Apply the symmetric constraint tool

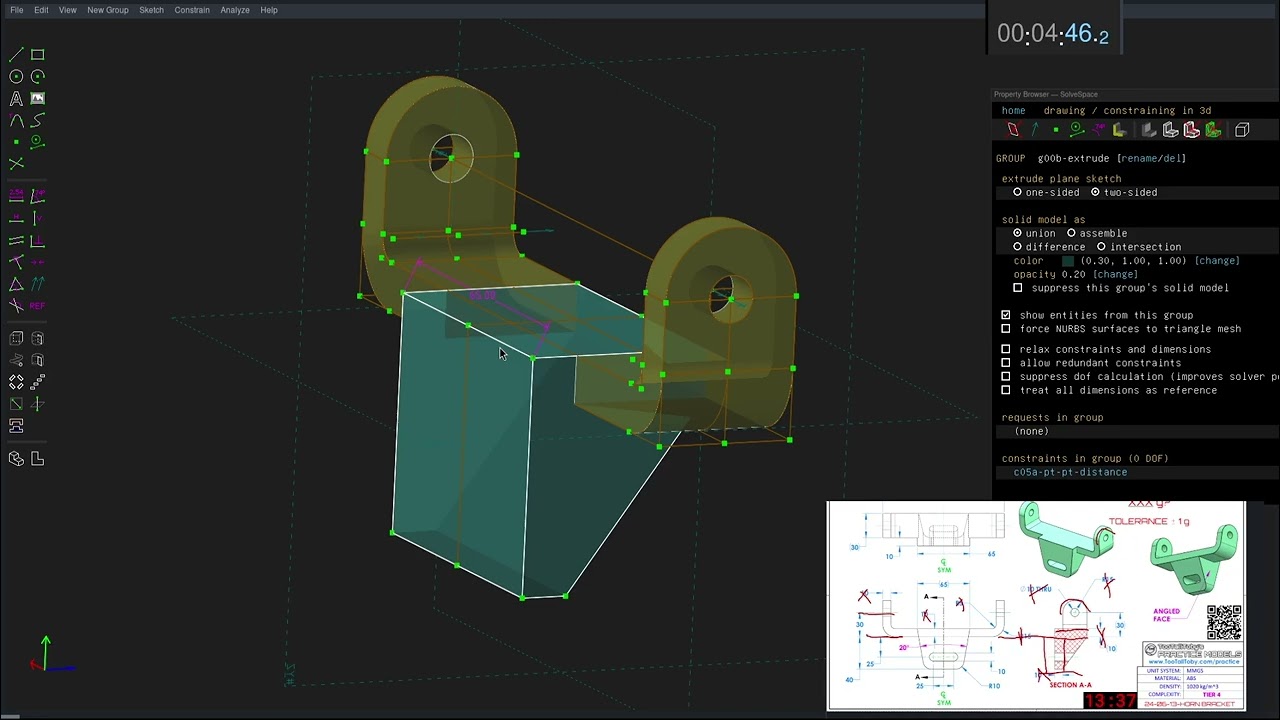pos(37,262)
